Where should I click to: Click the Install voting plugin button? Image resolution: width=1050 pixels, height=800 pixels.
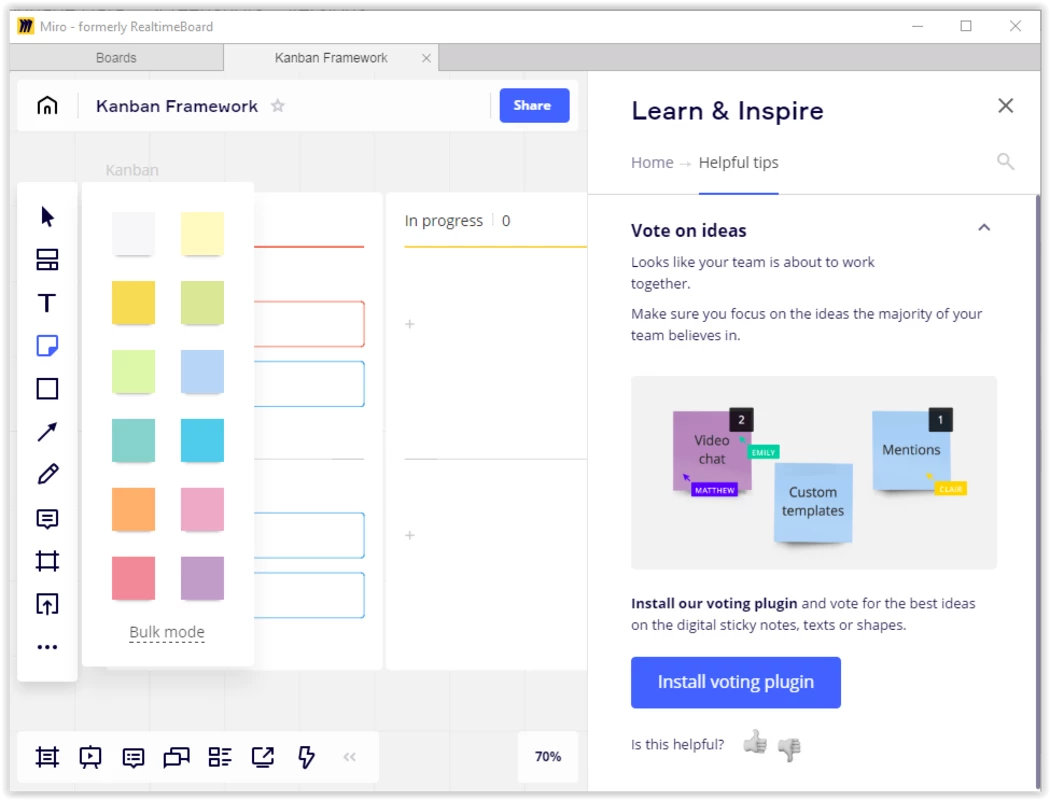coord(735,682)
